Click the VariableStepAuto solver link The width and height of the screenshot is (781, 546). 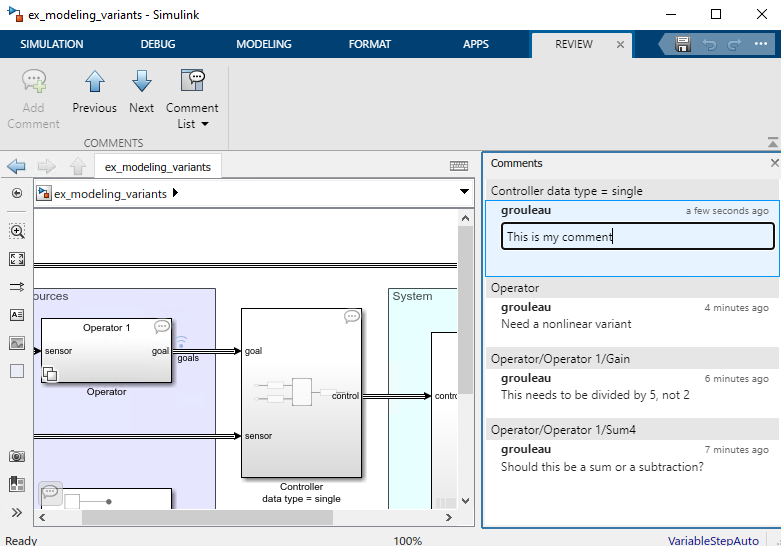[x=713, y=540]
